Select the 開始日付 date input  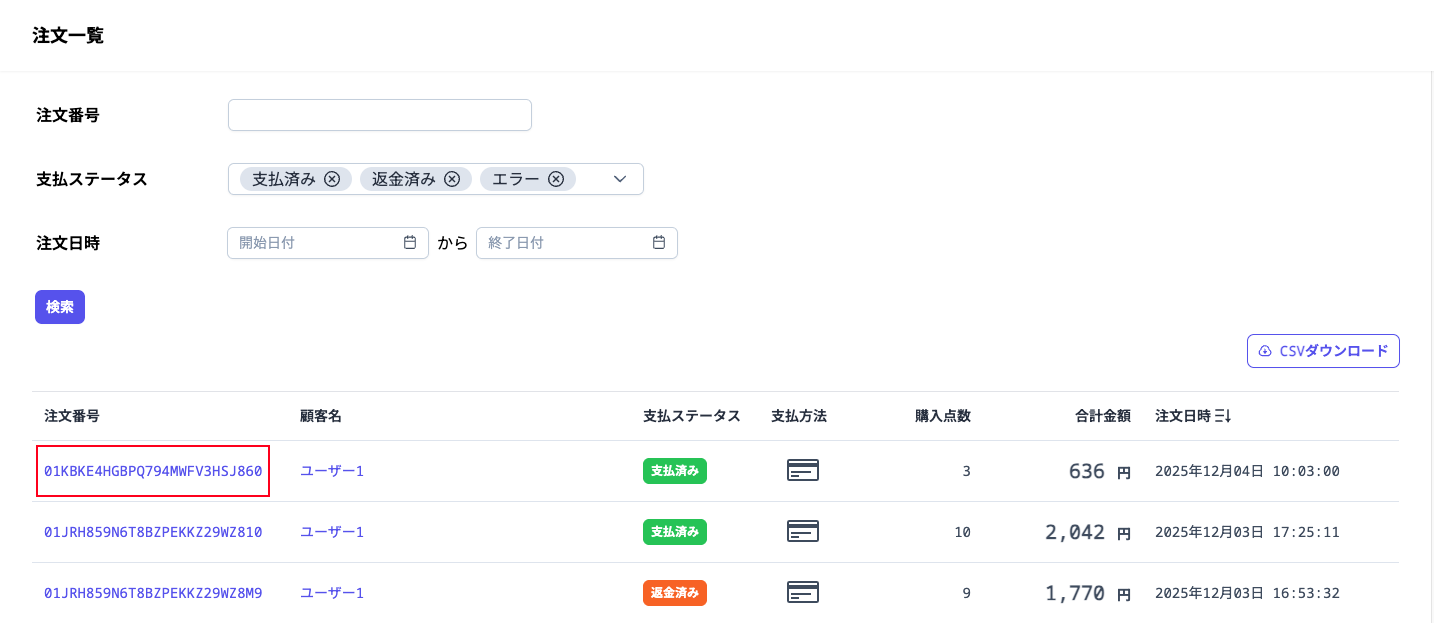(328, 243)
